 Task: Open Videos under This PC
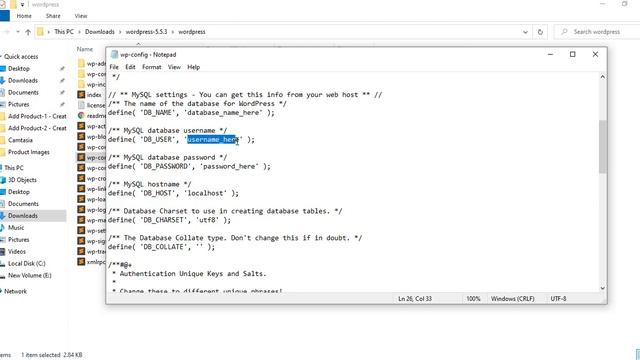pos(17,251)
